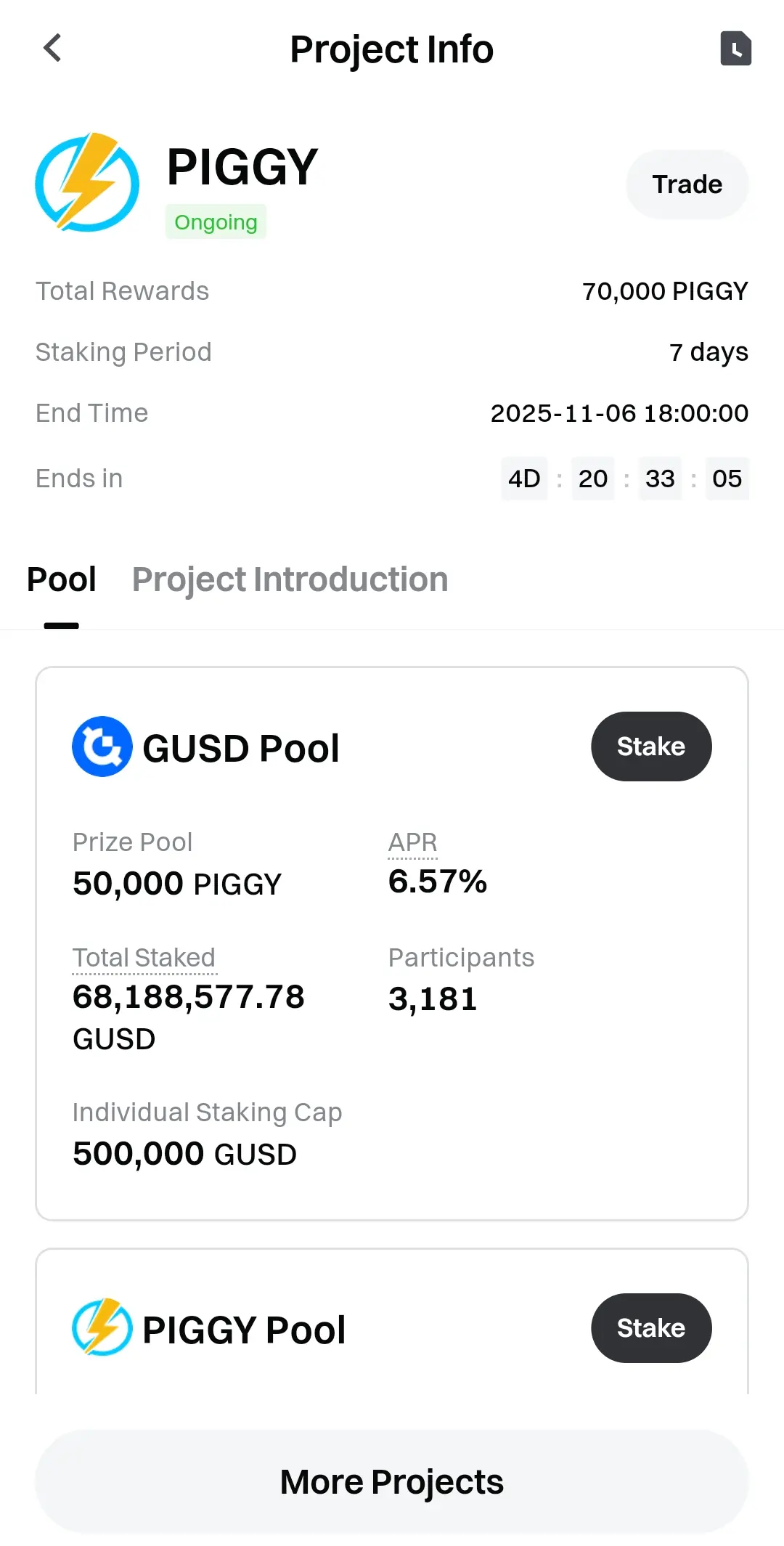Tap the 3,181 participants count
784x1546 pixels.
coord(433,999)
